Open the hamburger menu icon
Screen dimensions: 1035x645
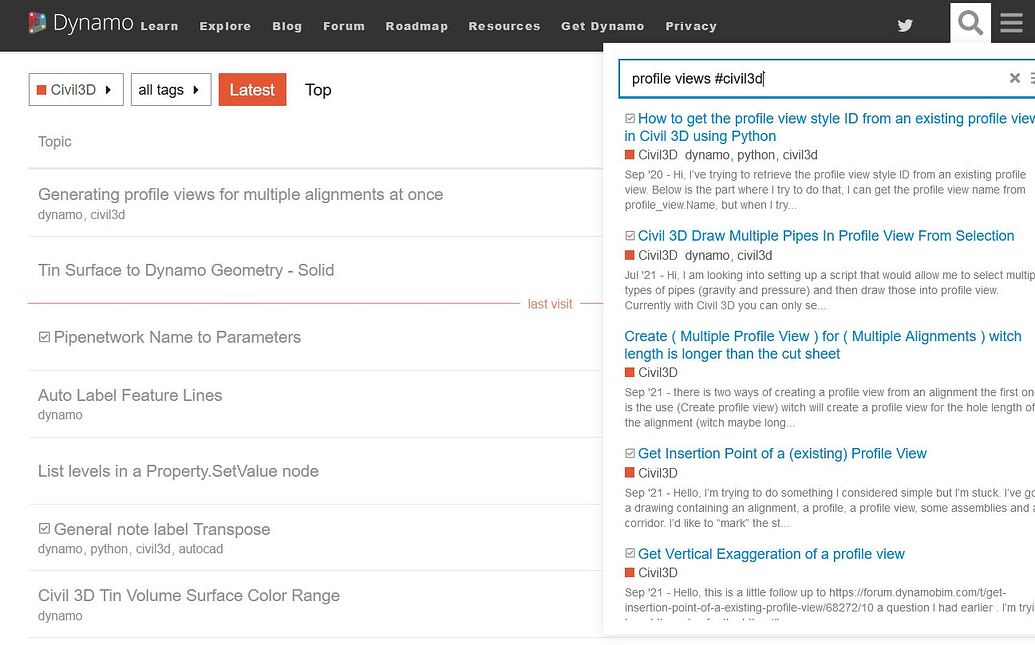coord(1011,24)
